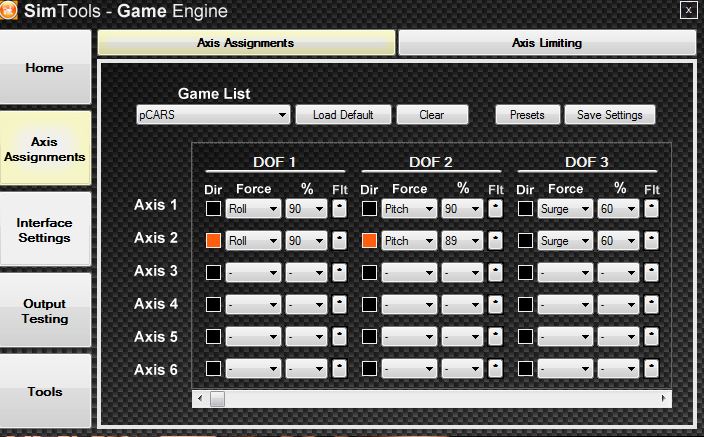This screenshot has width=704, height=437.
Task: Click the Clear button
Action: (x=432, y=115)
